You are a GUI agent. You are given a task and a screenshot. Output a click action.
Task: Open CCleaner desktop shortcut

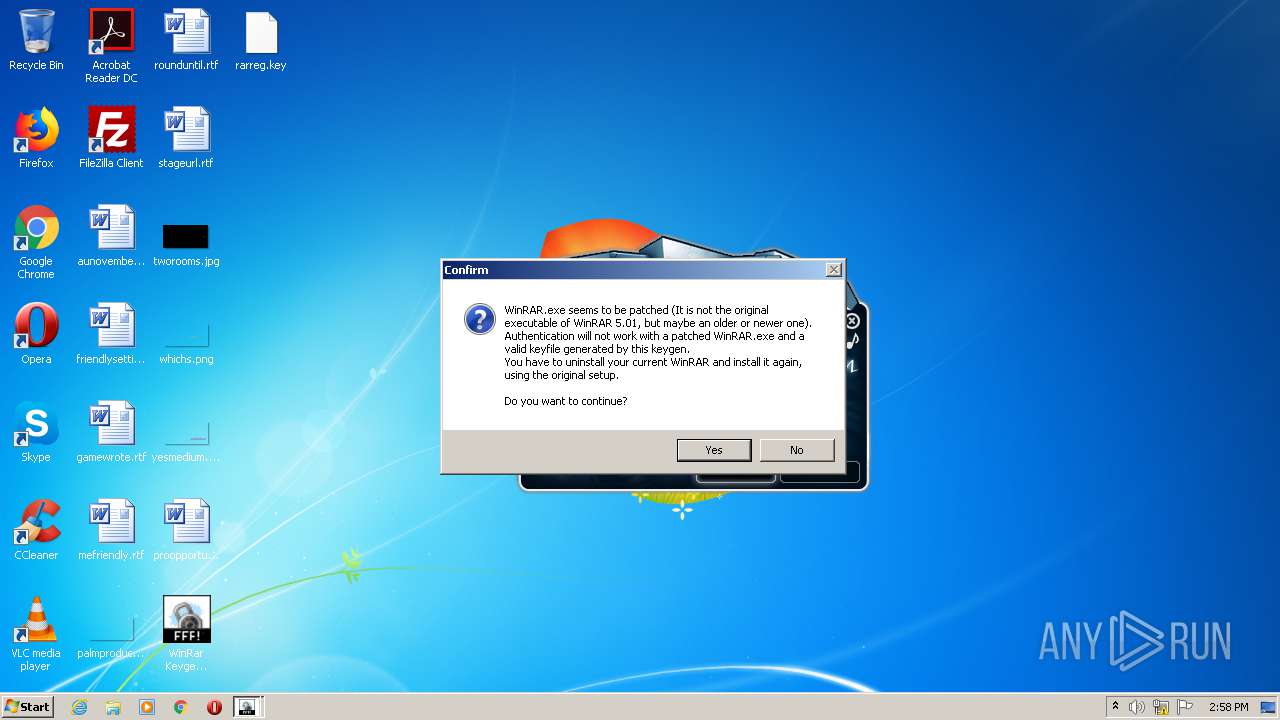36,531
